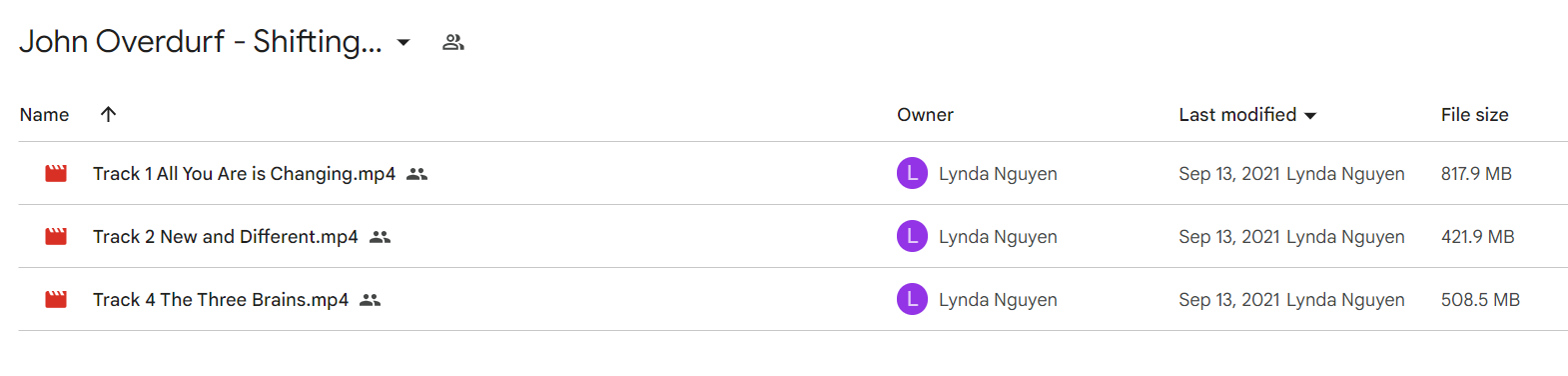Click the John Overdurf - Shifting folder title
Image resolution: width=1568 pixels, height=376 pixels.
point(201,41)
